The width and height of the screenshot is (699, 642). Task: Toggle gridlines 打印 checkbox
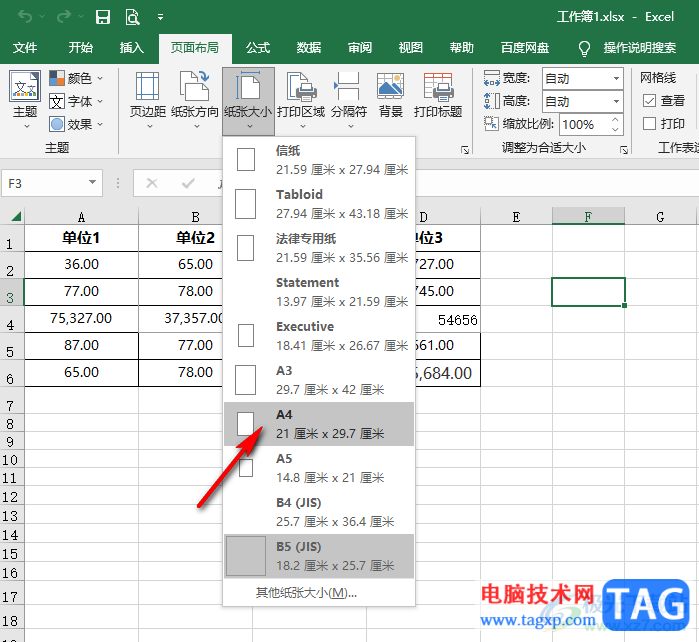point(650,123)
